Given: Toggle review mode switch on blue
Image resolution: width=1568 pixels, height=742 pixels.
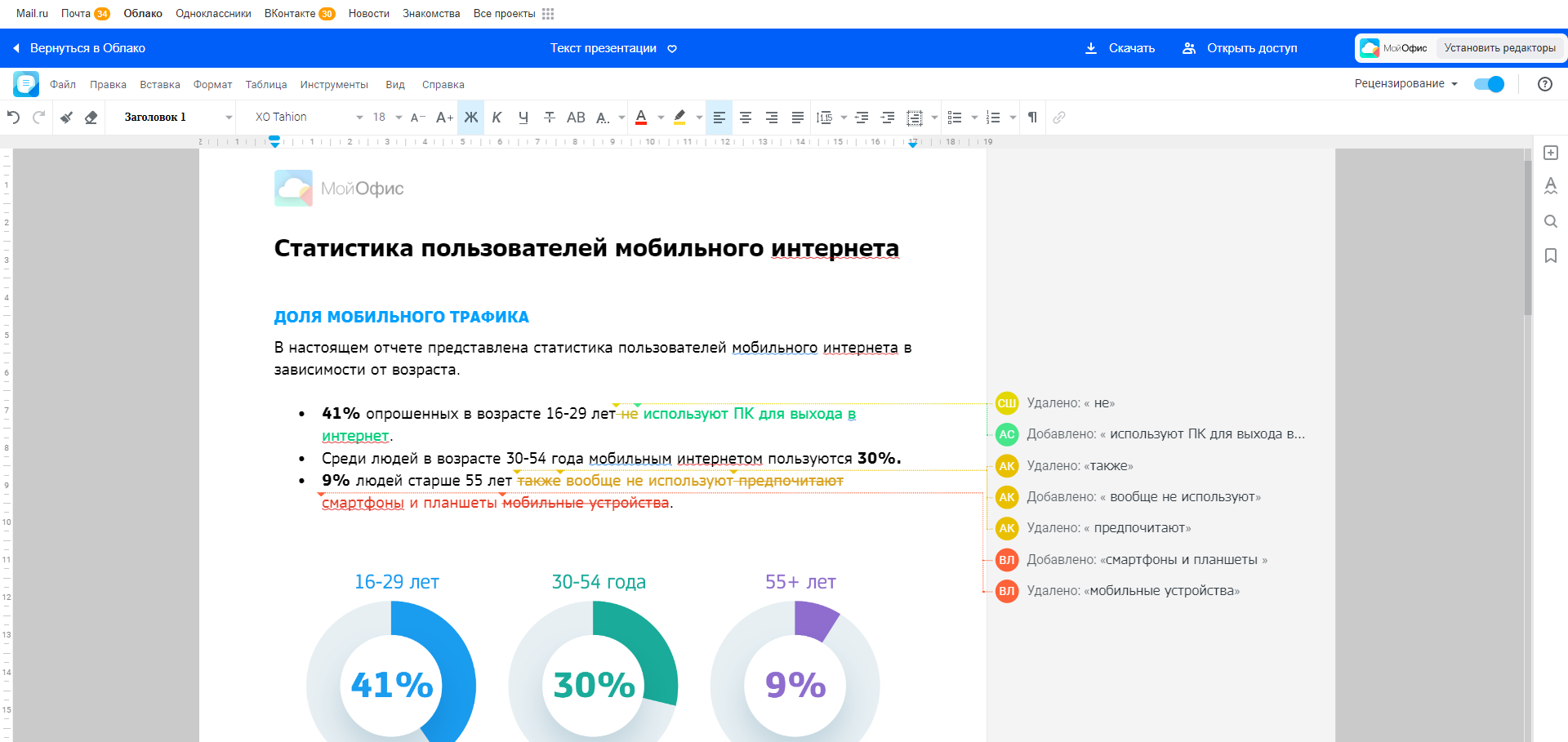Looking at the screenshot, I should click(1490, 84).
